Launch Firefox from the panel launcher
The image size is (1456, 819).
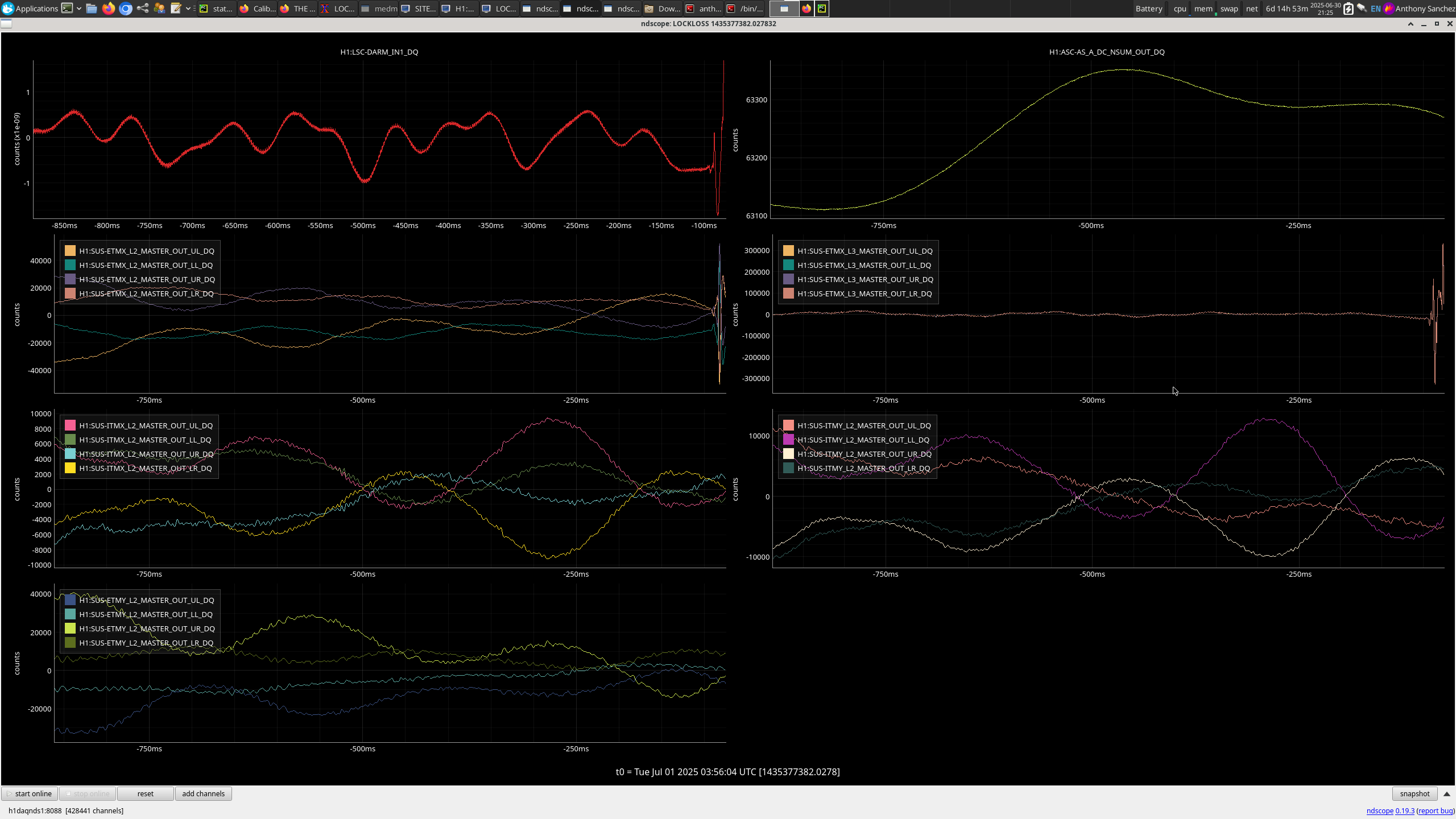coord(109,9)
